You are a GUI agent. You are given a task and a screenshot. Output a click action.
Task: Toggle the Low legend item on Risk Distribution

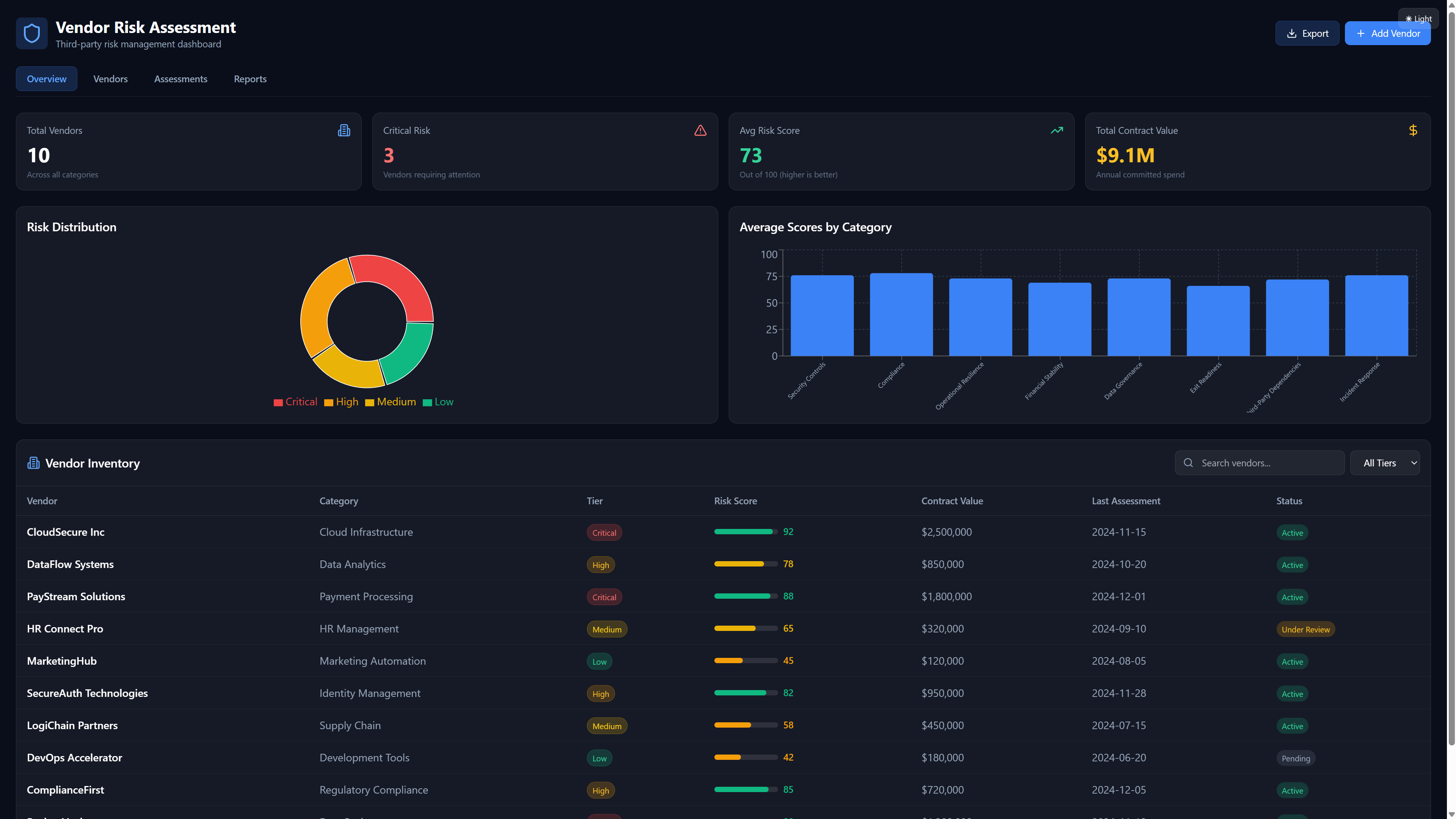[x=438, y=402]
